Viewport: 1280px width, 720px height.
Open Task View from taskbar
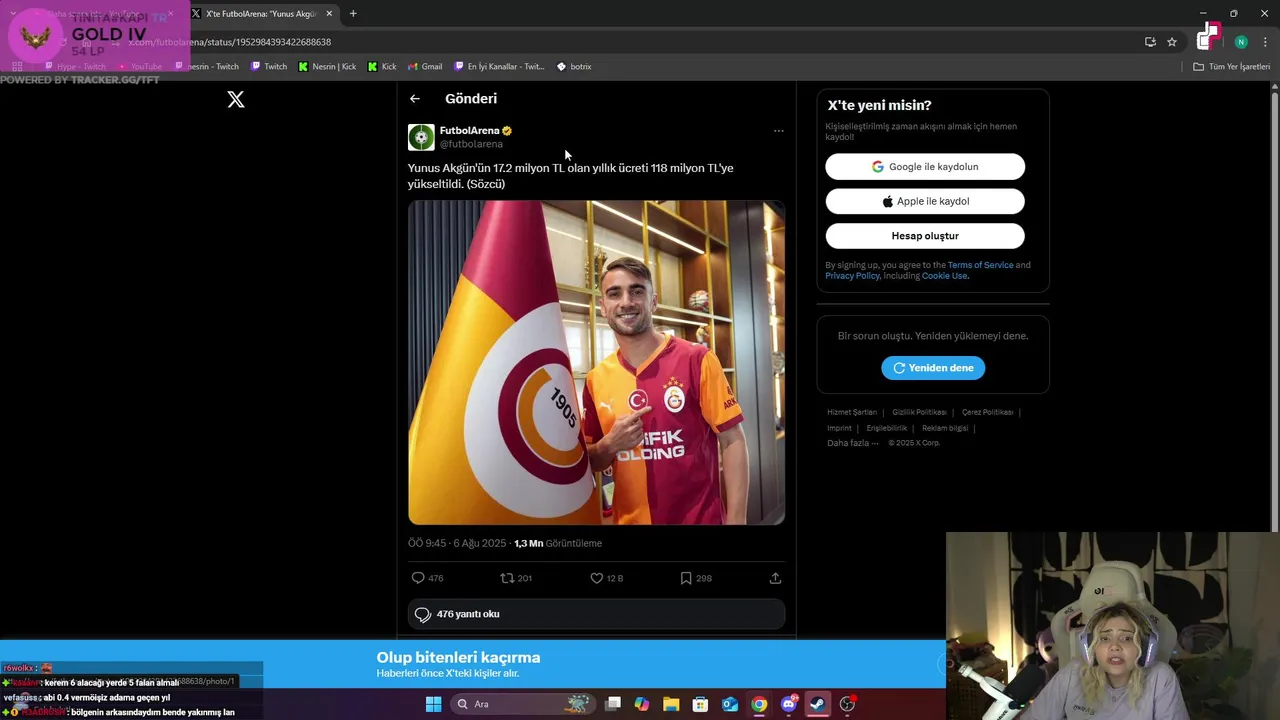click(x=614, y=704)
